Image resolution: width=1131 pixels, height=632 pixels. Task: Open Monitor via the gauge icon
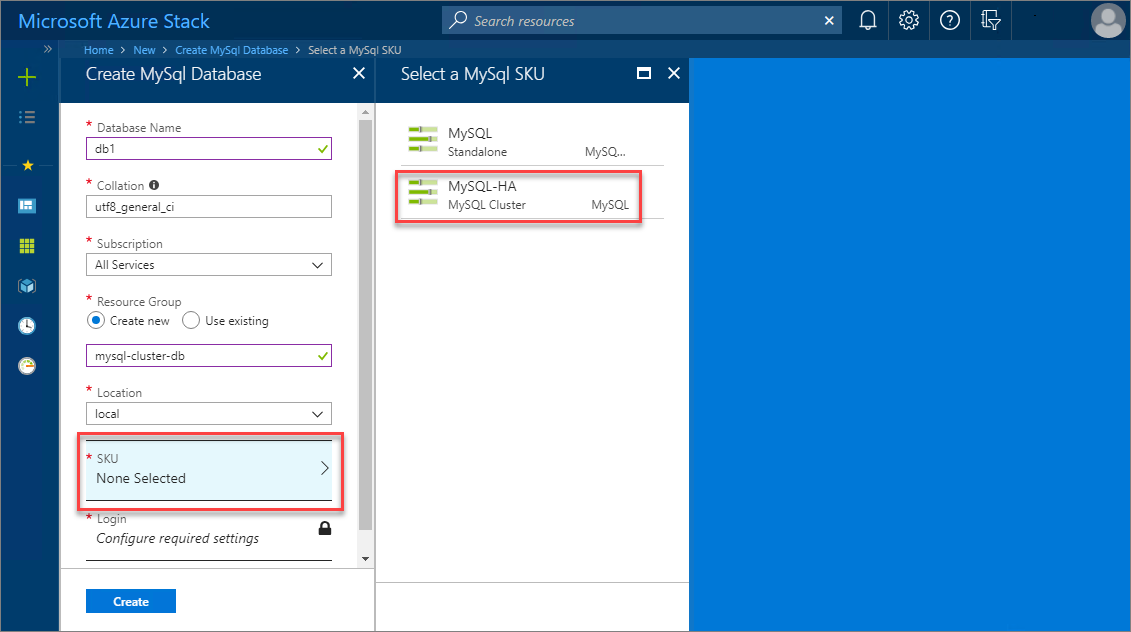27,365
